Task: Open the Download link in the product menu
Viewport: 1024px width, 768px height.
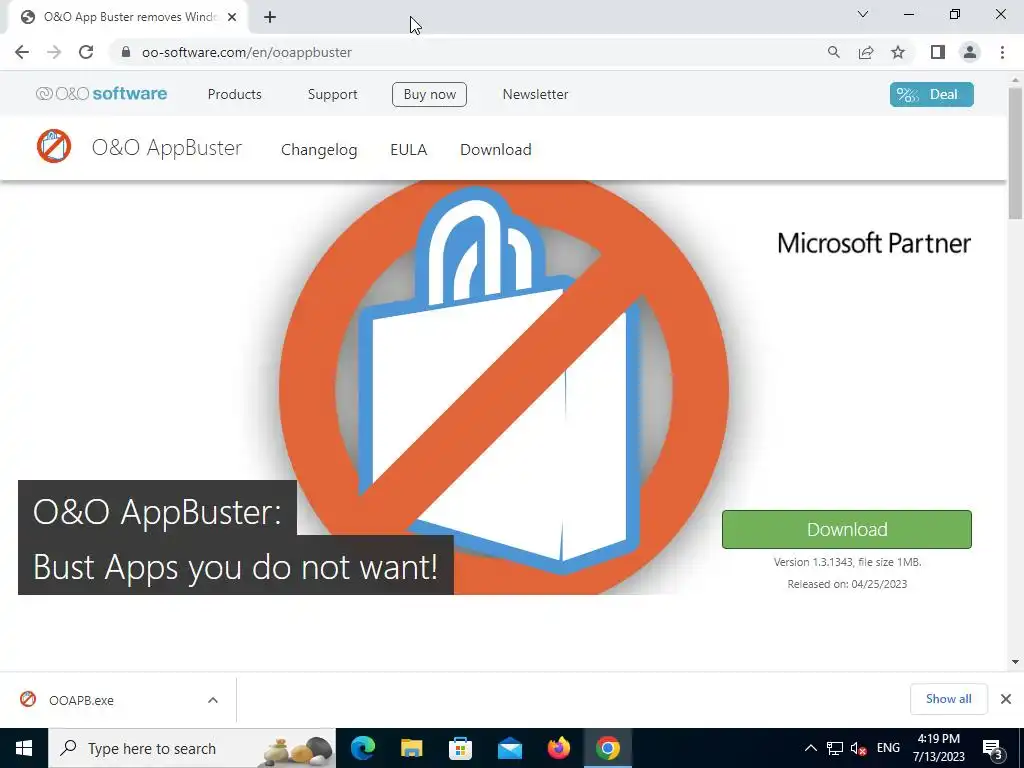Action: pyautogui.click(x=496, y=150)
